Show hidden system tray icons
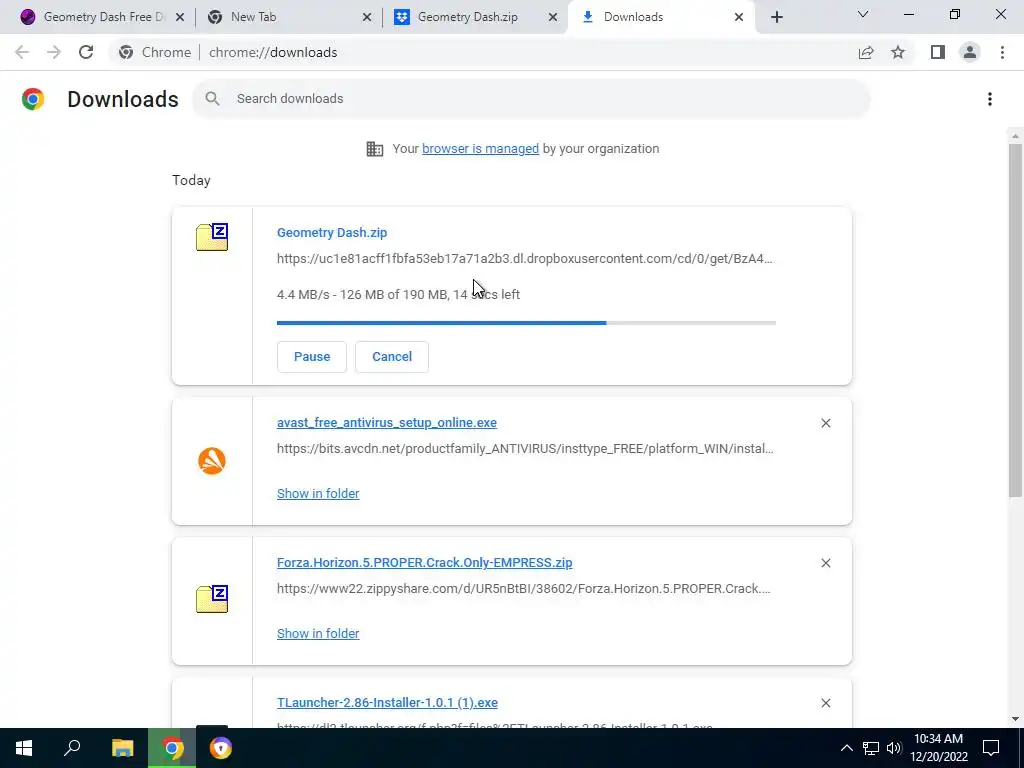 [x=846, y=748]
